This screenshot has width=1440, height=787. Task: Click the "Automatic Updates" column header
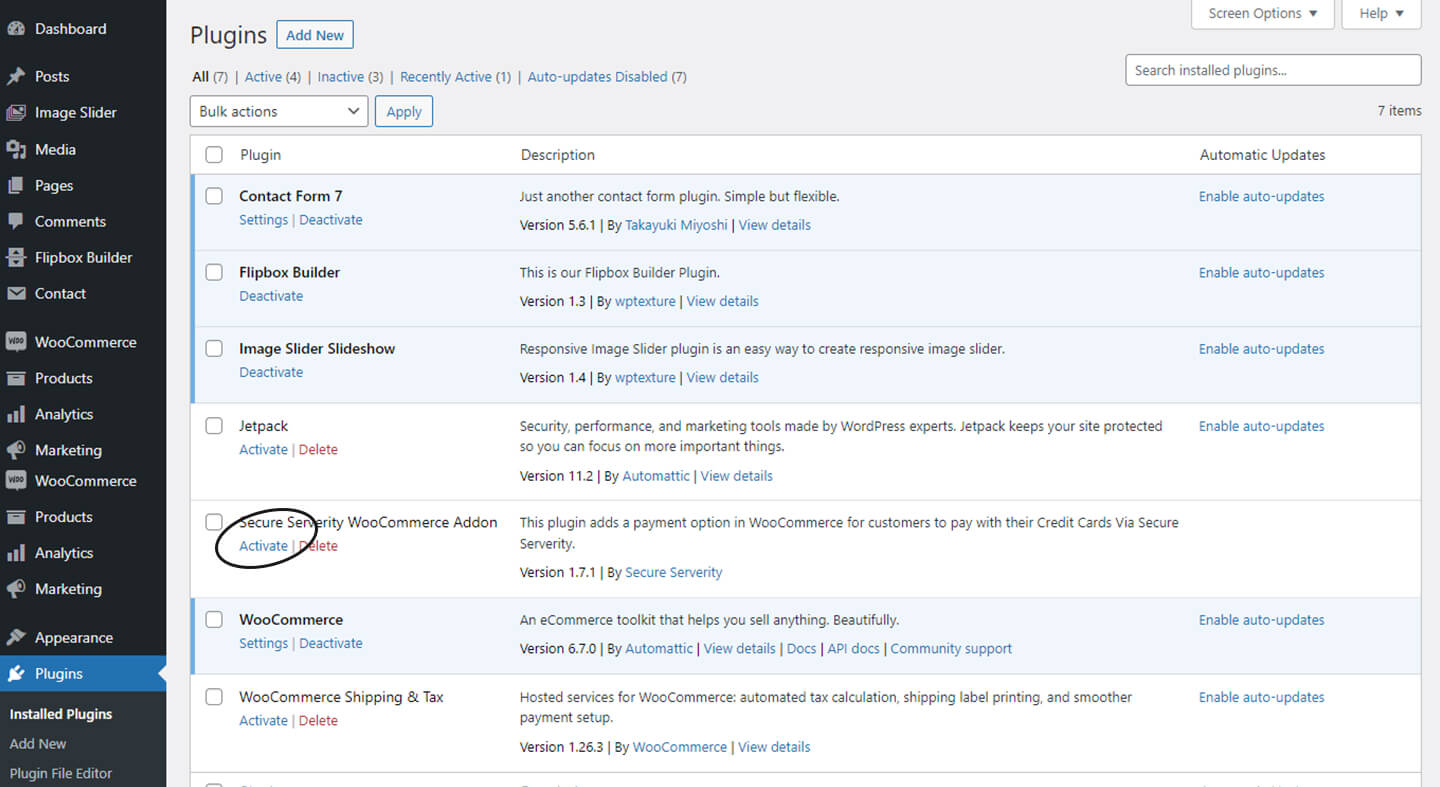point(1262,155)
